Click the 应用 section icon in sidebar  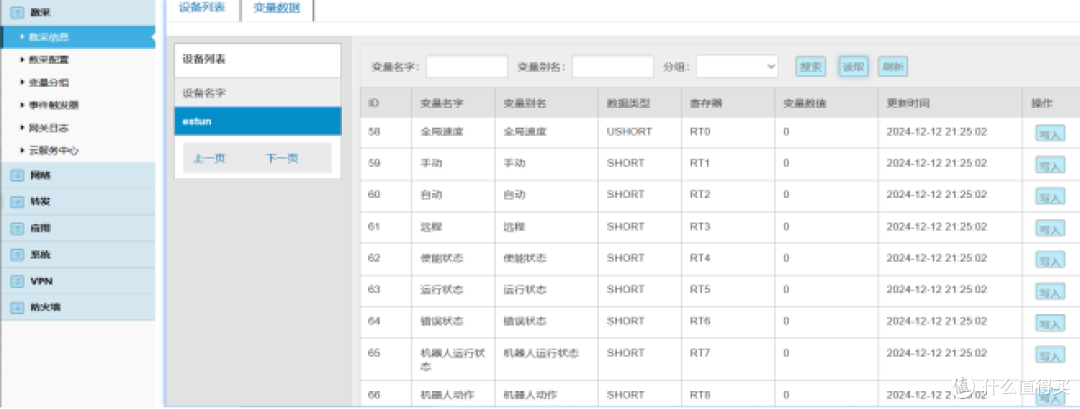pos(17,228)
